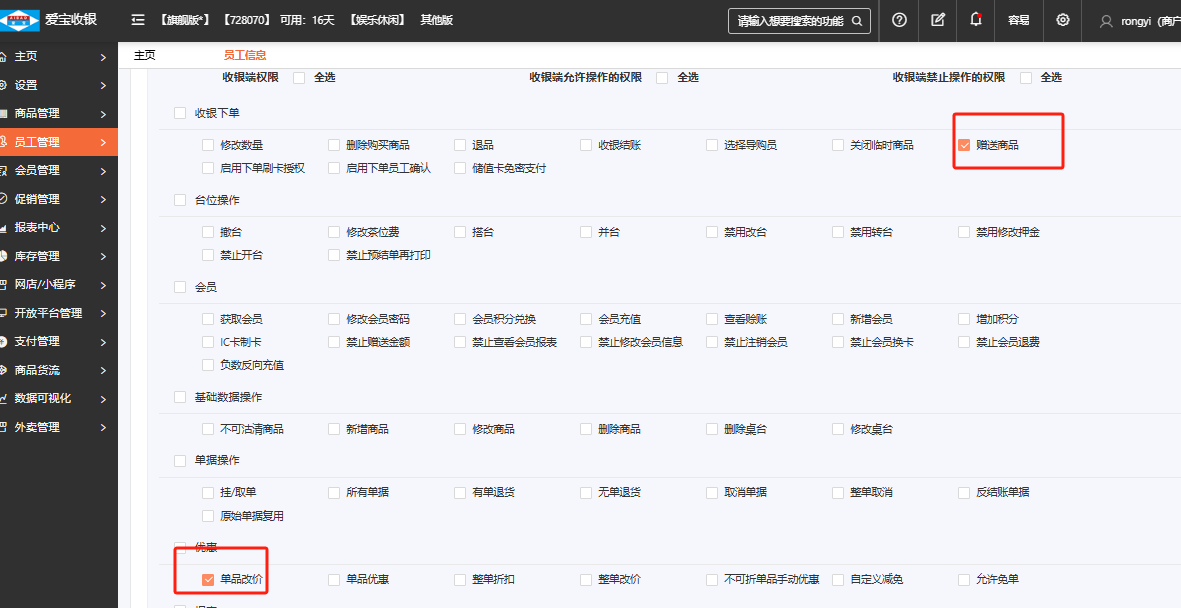Click the search magnifier icon

point(857,21)
